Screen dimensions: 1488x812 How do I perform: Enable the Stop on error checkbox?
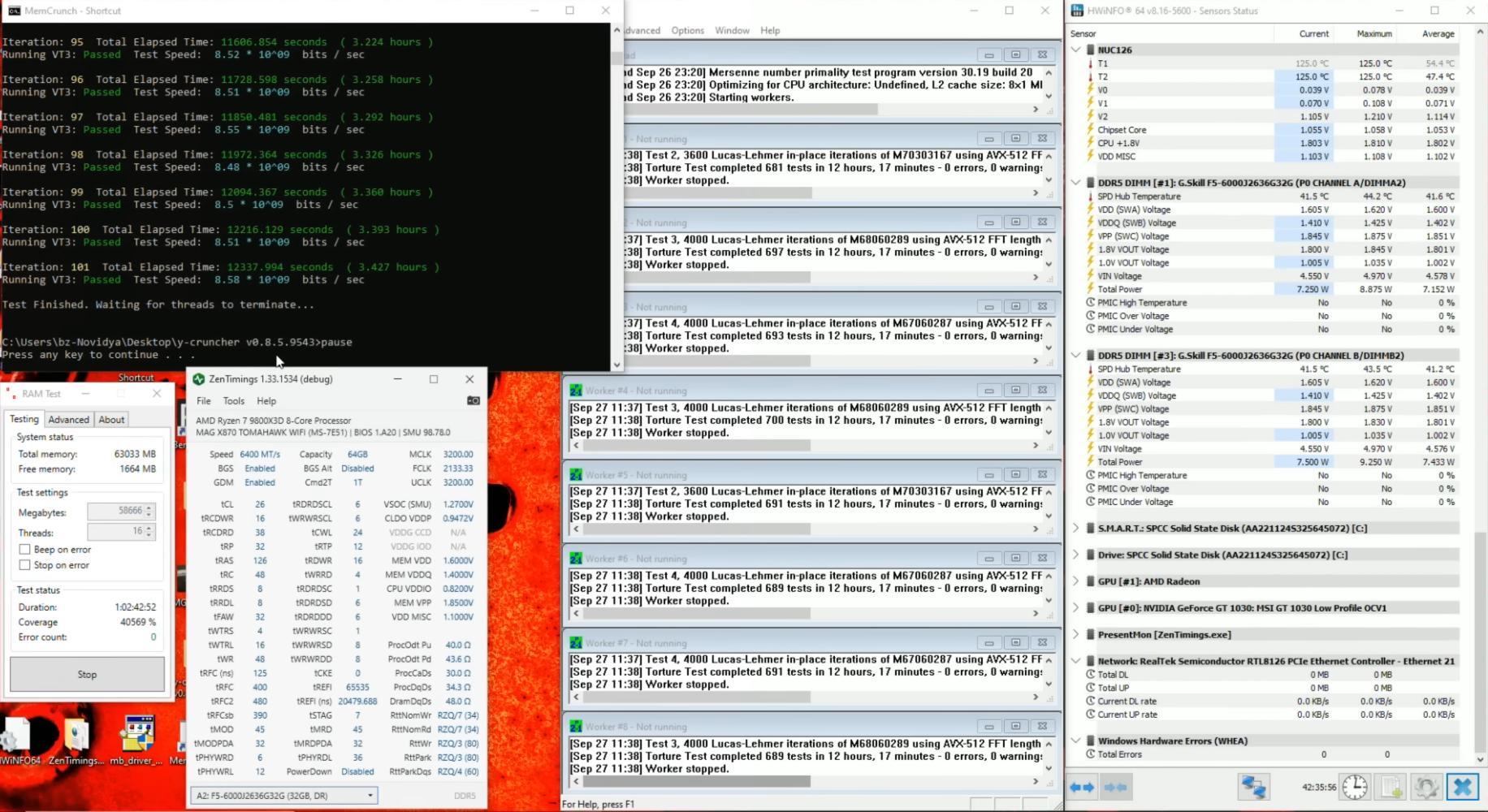24,565
